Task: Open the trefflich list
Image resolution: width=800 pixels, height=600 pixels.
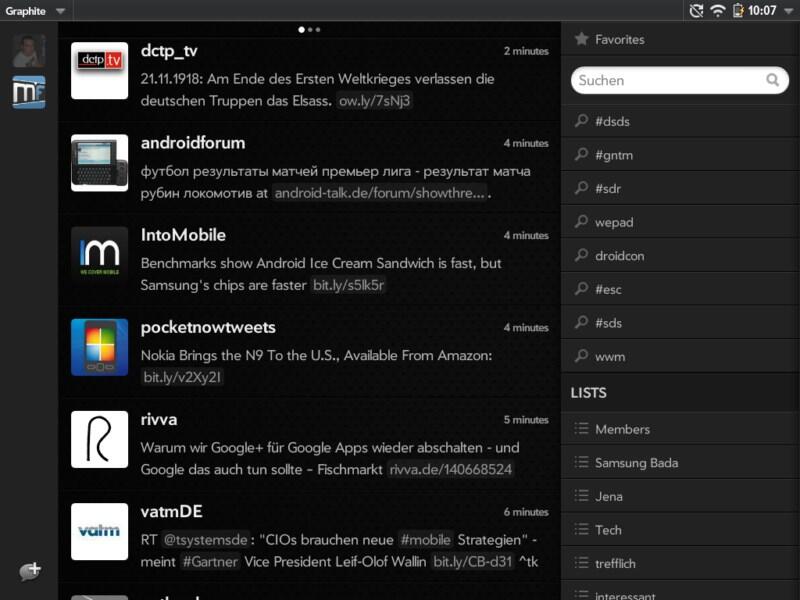Action: coord(680,564)
